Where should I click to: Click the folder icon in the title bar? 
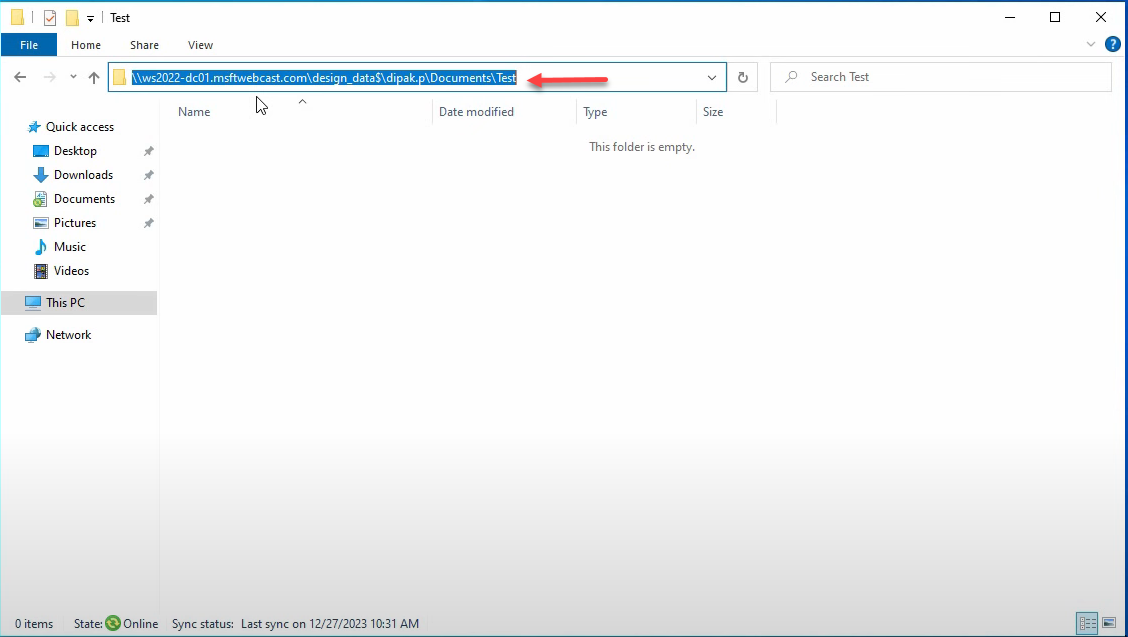tap(17, 18)
